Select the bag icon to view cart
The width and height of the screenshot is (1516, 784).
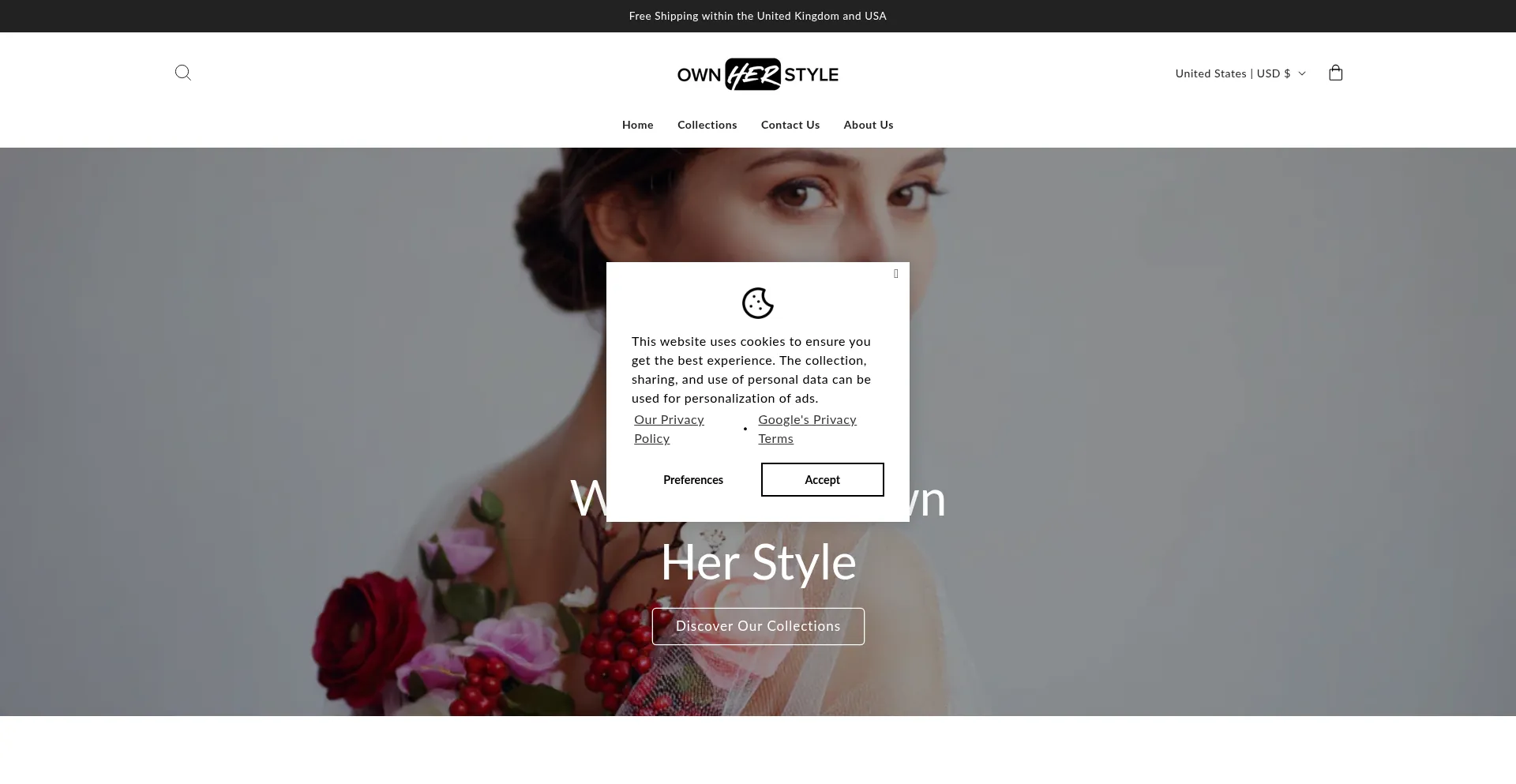click(x=1335, y=73)
